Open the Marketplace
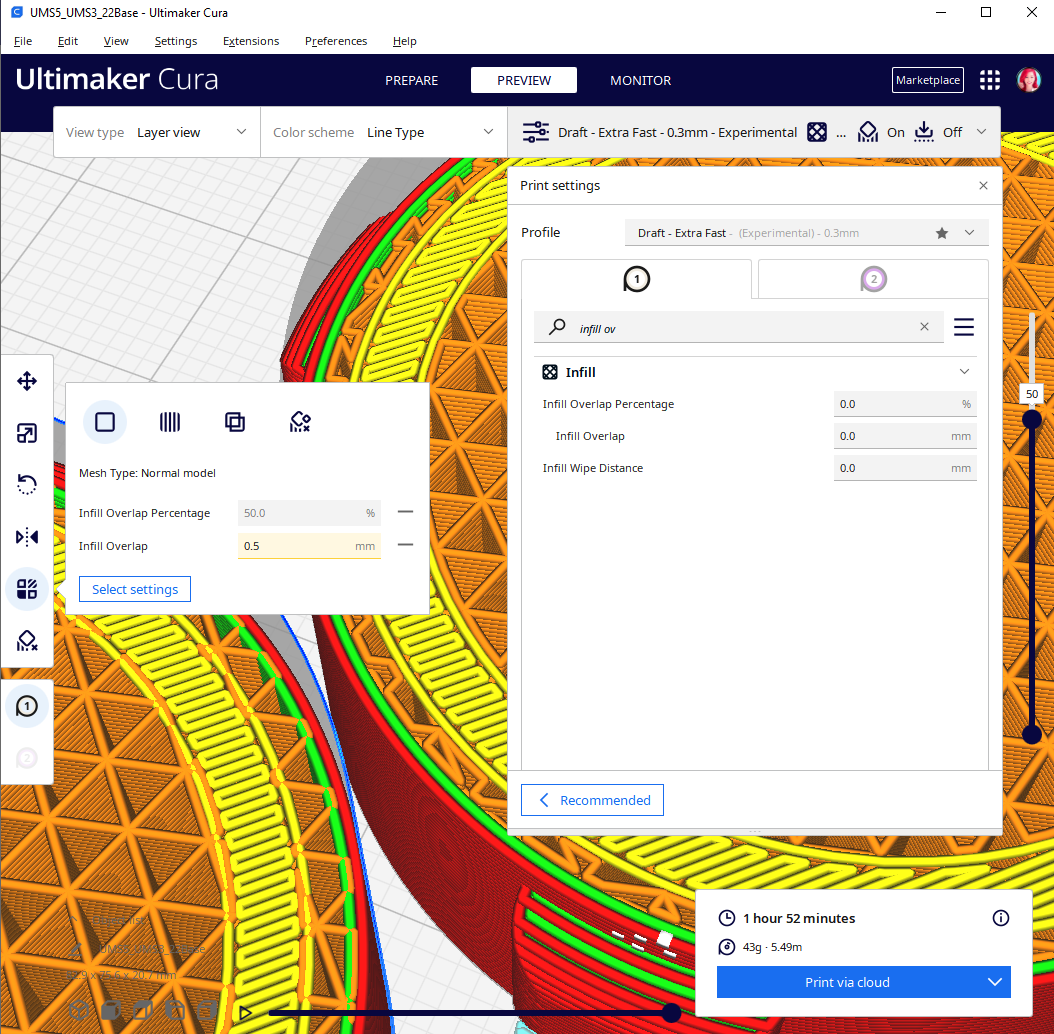This screenshot has height=1034, width=1054. tap(927, 80)
